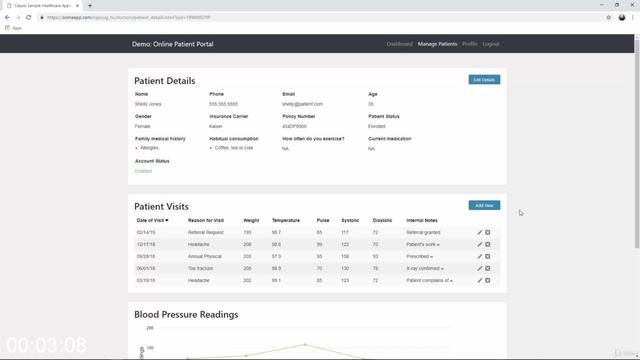Click the page vertical scrollbar
The height and width of the screenshot is (360, 640).
[x=637, y=143]
